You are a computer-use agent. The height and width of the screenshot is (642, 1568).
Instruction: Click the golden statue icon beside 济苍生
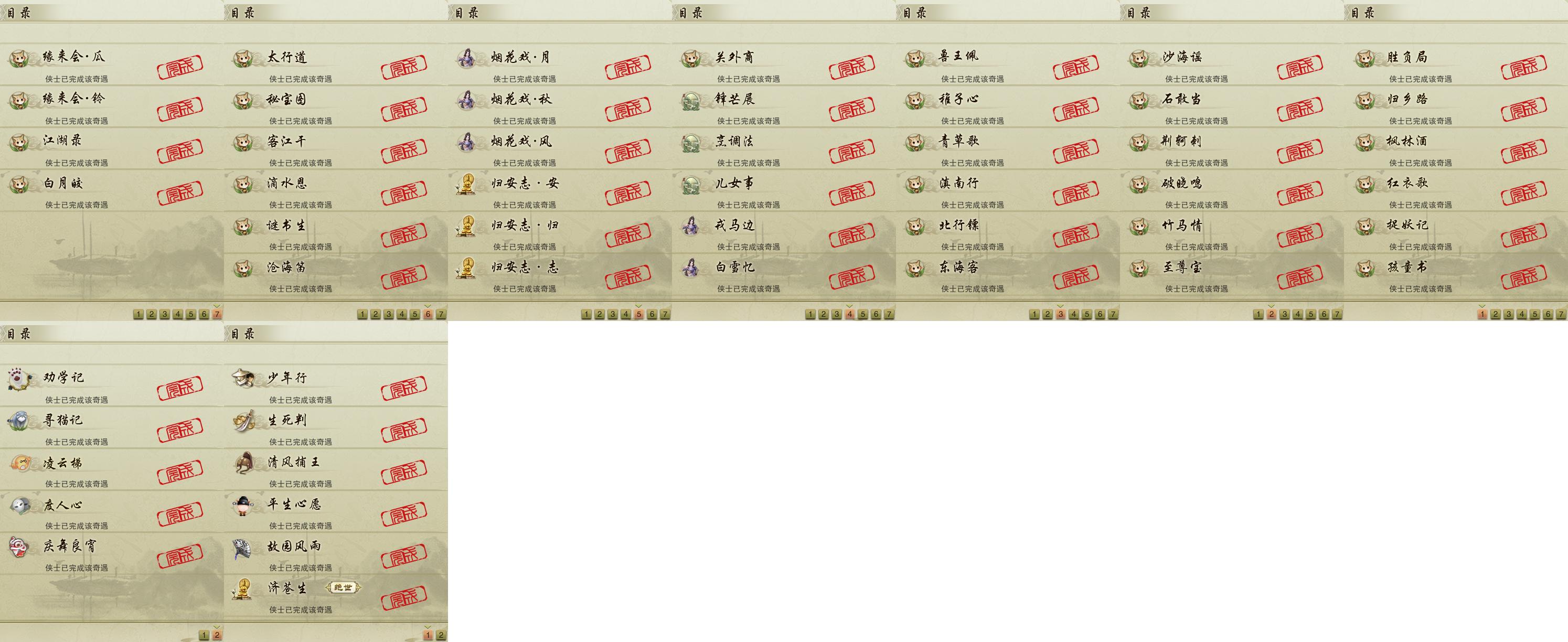click(244, 588)
